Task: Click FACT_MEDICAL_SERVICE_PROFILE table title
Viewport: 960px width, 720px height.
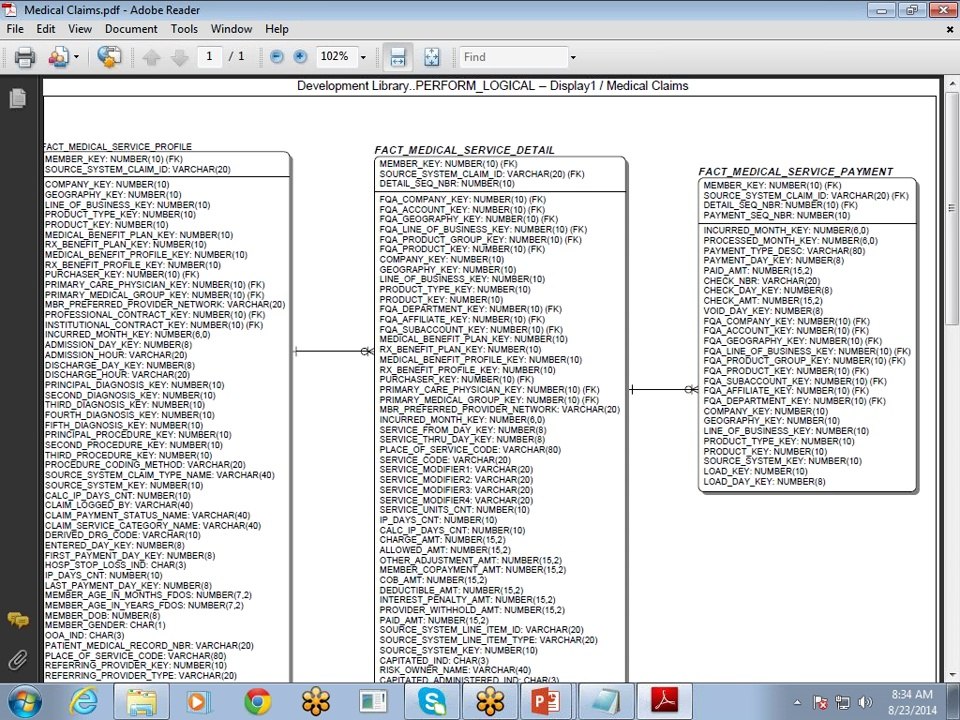Action: [118, 146]
